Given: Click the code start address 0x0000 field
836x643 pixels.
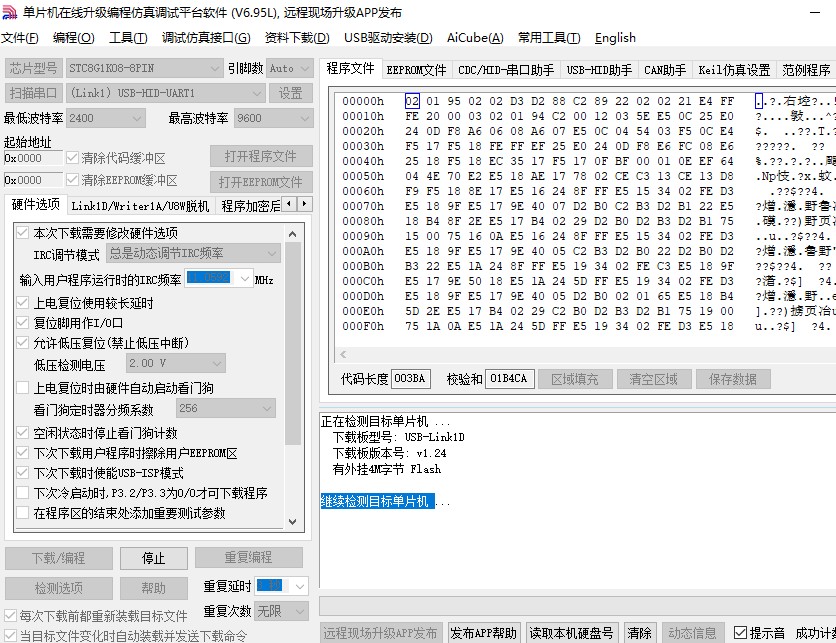Looking at the screenshot, I should pos(33,158).
